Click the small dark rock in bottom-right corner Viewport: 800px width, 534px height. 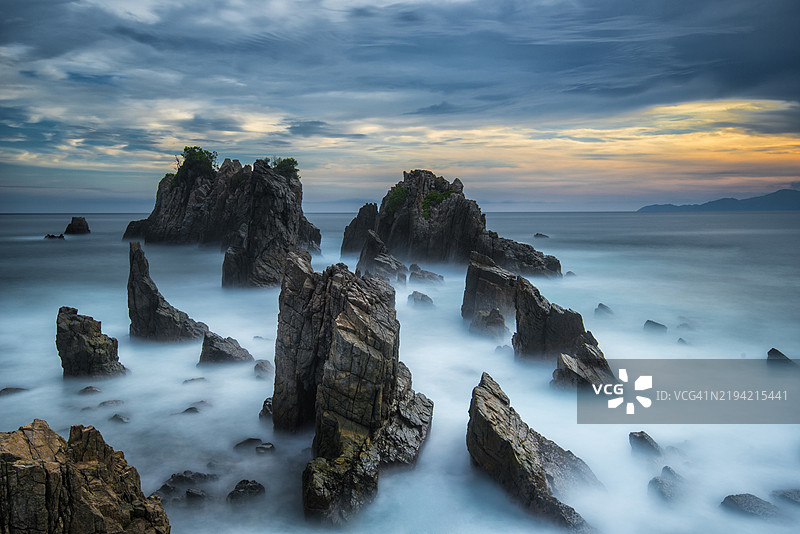click(750, 505)
